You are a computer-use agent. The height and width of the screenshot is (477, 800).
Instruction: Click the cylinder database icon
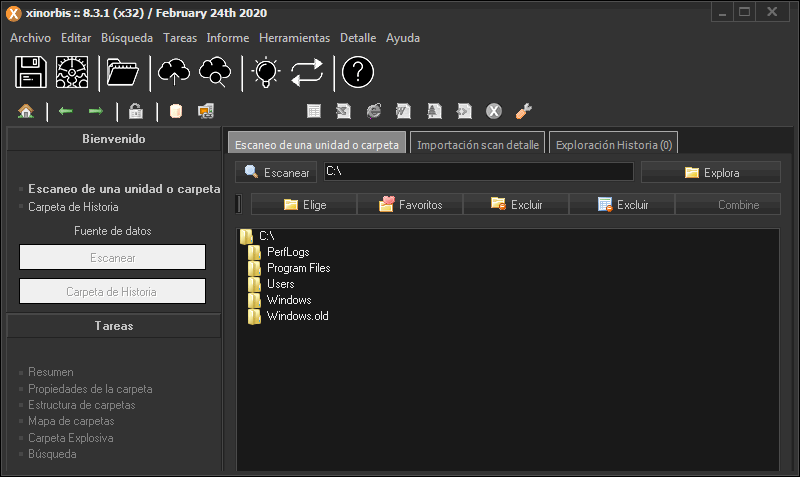[x=176, y=111]
